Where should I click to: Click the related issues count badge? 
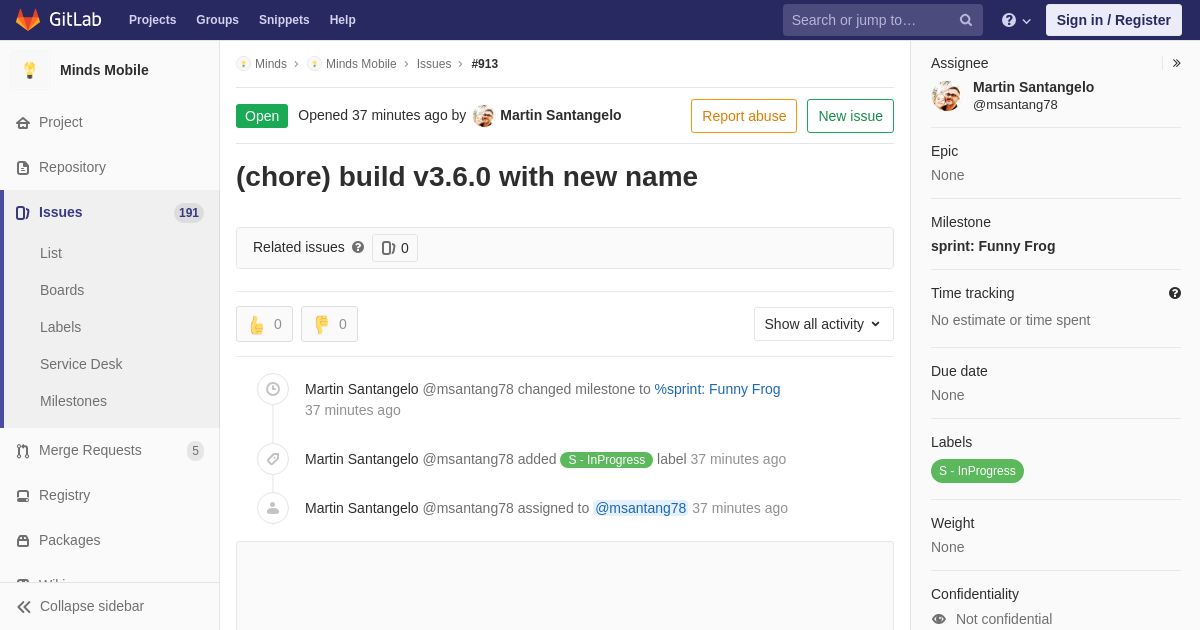[x=395, y=248]
